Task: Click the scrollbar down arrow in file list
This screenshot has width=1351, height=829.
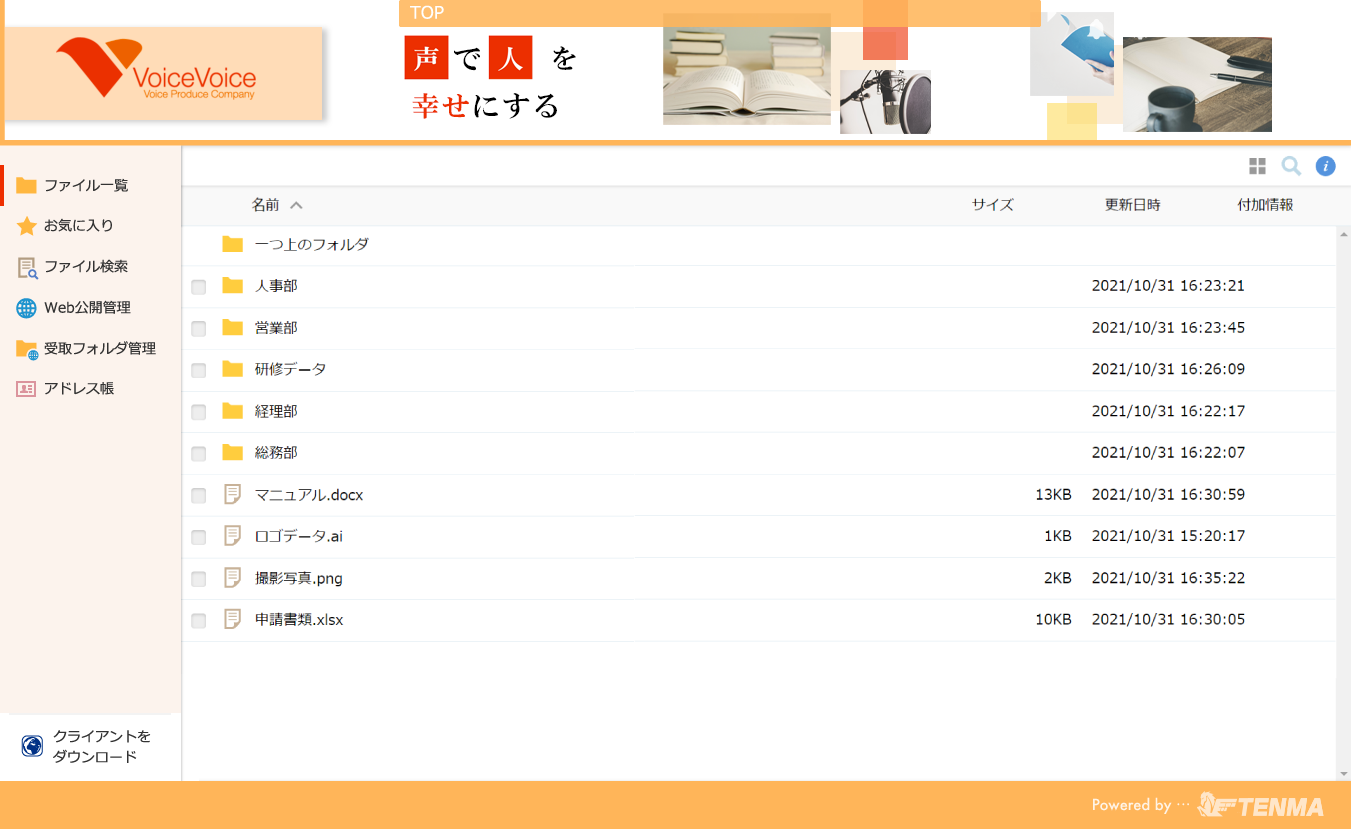Action: coord(1343,773)
